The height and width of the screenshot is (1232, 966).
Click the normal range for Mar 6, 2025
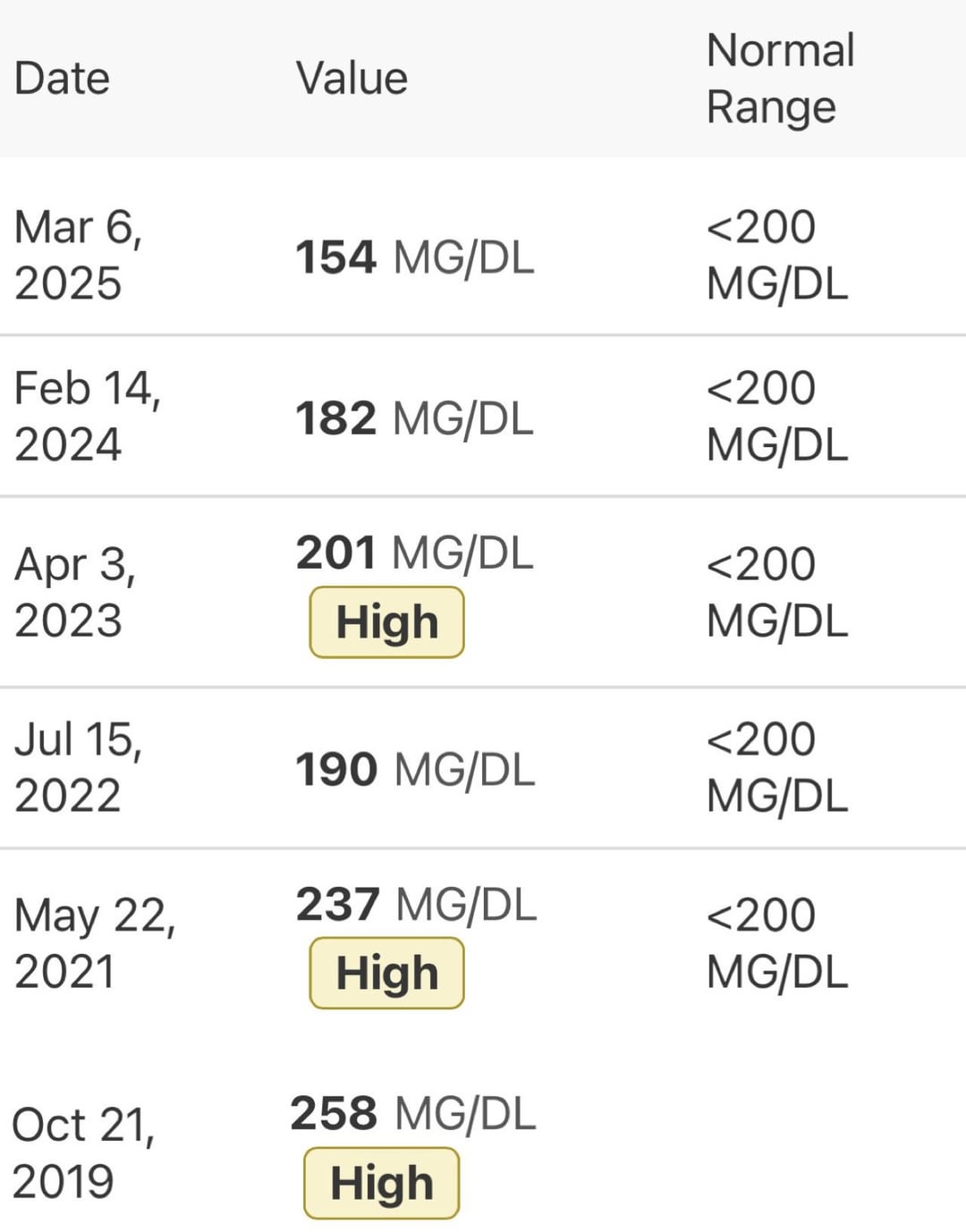coord(776,256)
